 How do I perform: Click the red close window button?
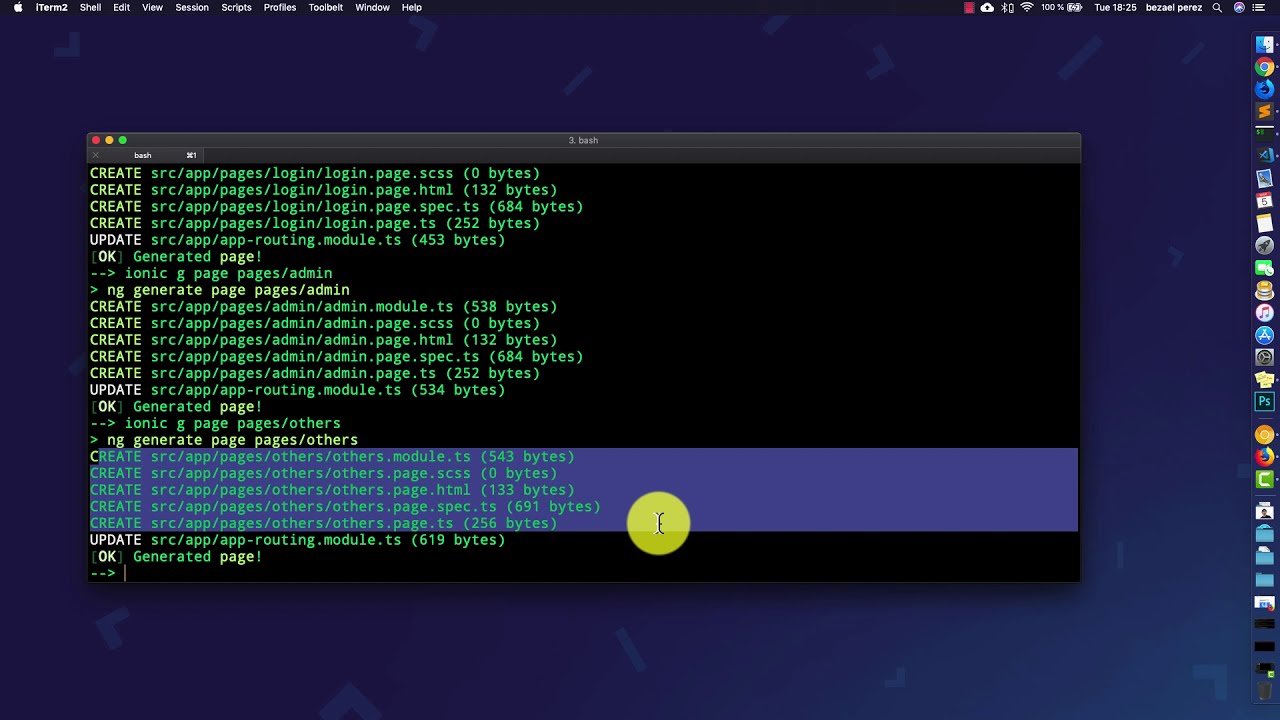point(96,140)
